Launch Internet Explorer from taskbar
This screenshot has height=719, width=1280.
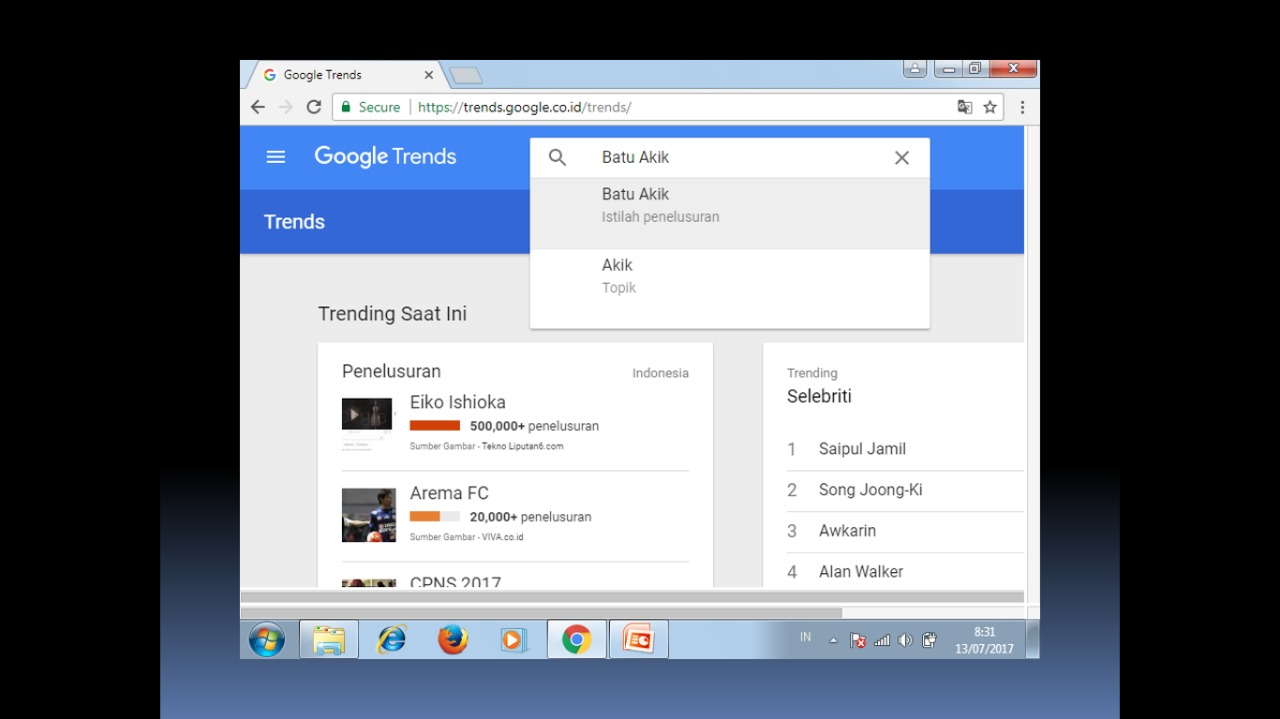tap(391, 639)
